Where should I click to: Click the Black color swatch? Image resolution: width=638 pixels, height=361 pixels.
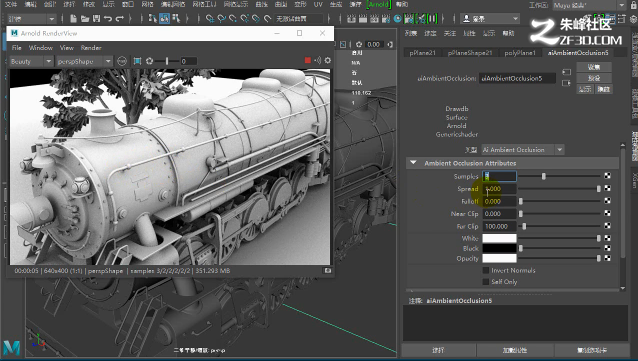pos(499,248)
